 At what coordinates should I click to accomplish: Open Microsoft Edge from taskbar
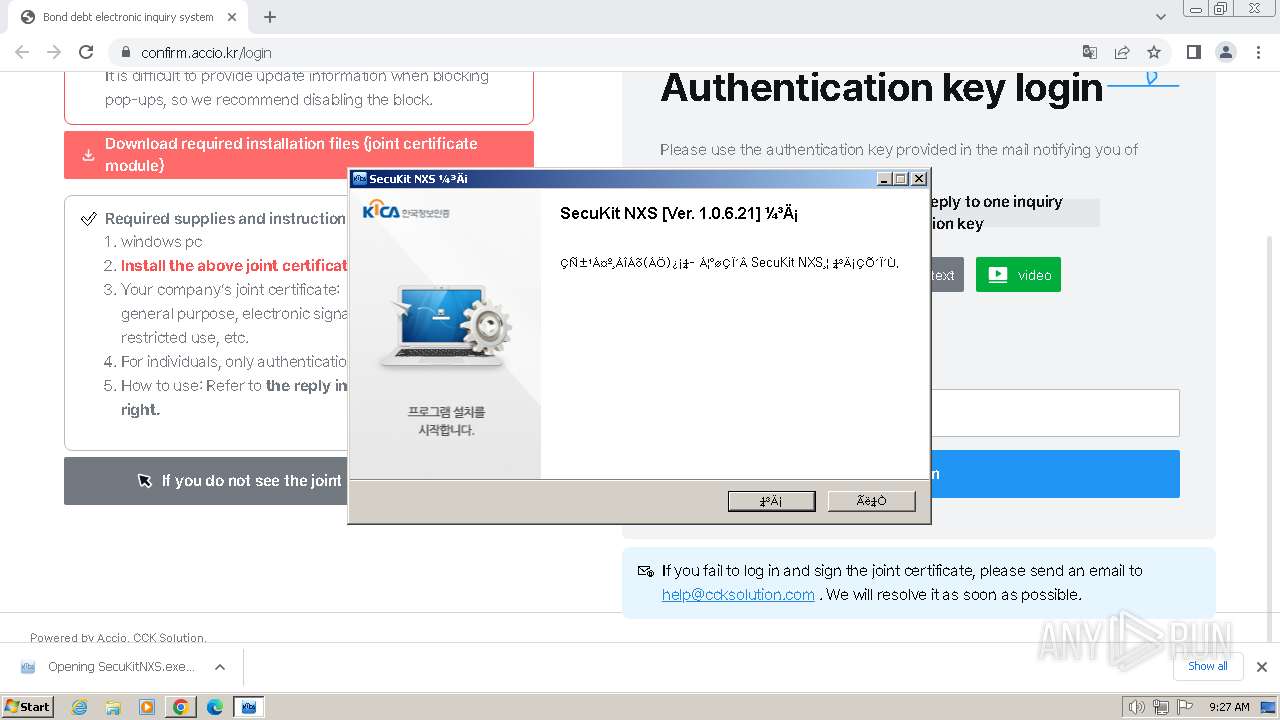click(214, 706)
